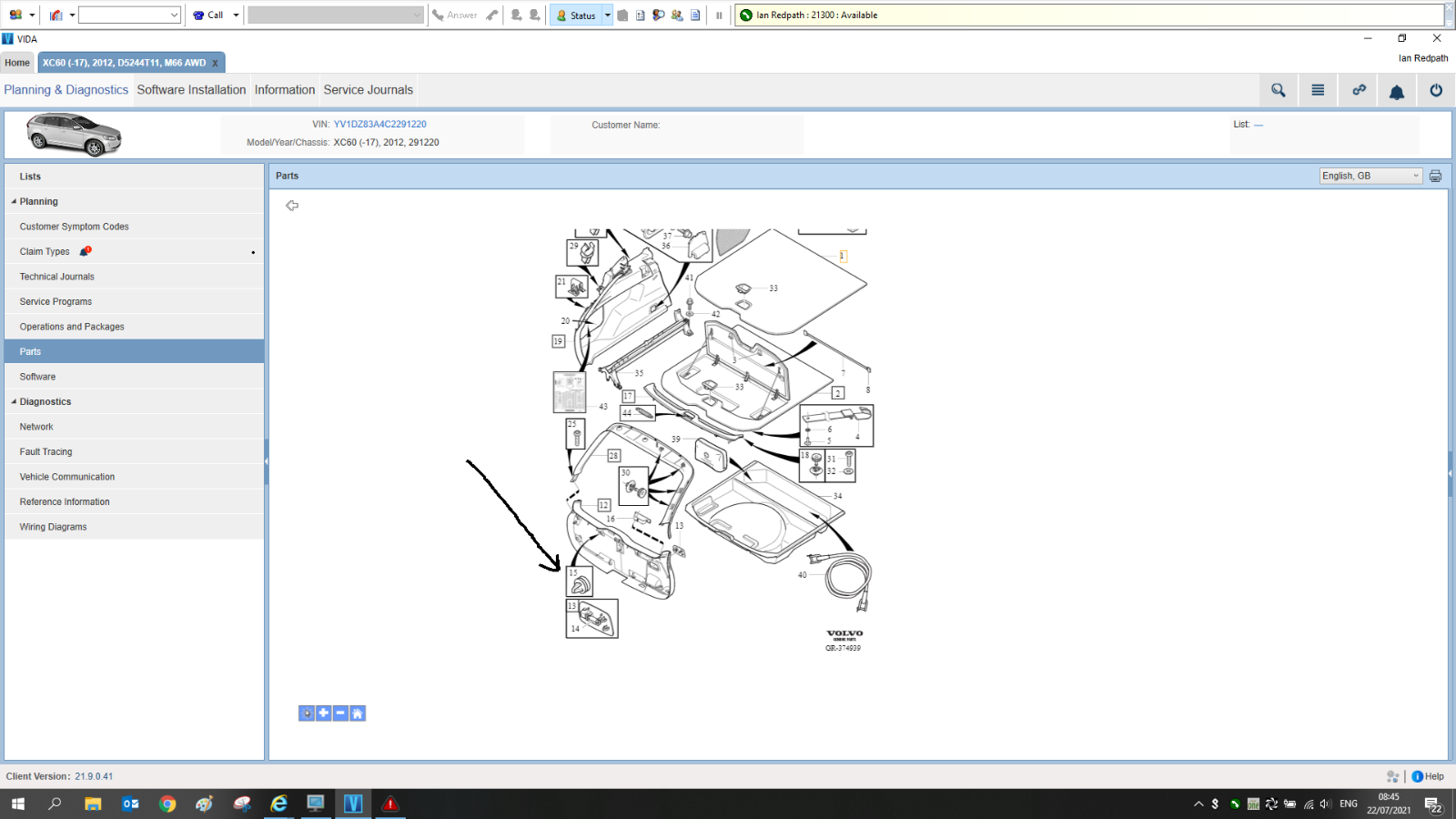The width and height of the screenshot is (1456, 819).
Task: Select part 15 box in diagram
Action: [x=580, y=581]
